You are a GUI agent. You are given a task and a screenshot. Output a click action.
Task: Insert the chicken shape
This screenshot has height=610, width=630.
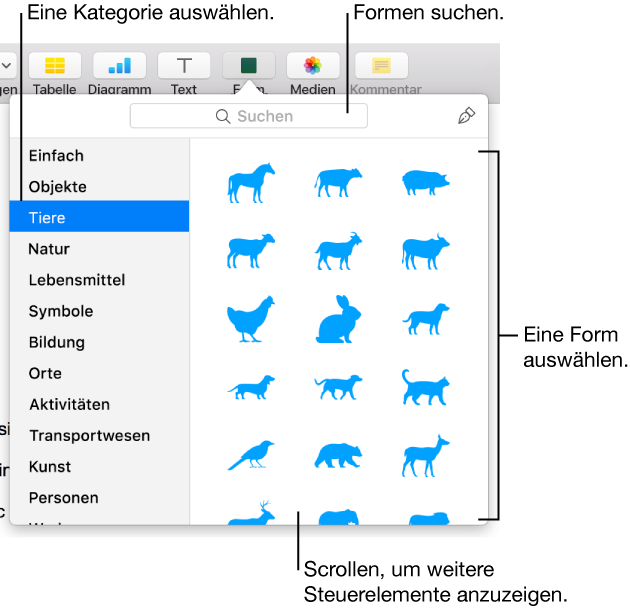tap(251, 319)
